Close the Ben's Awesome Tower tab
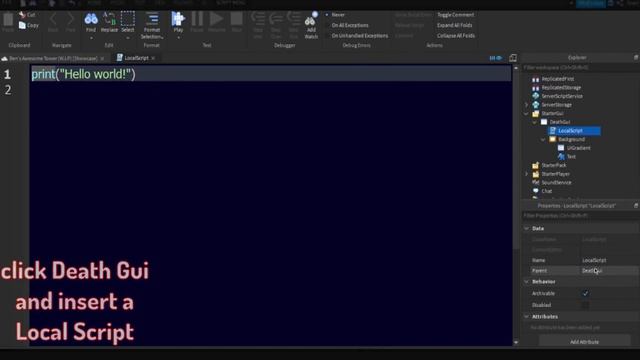 [x=102, y=58]
